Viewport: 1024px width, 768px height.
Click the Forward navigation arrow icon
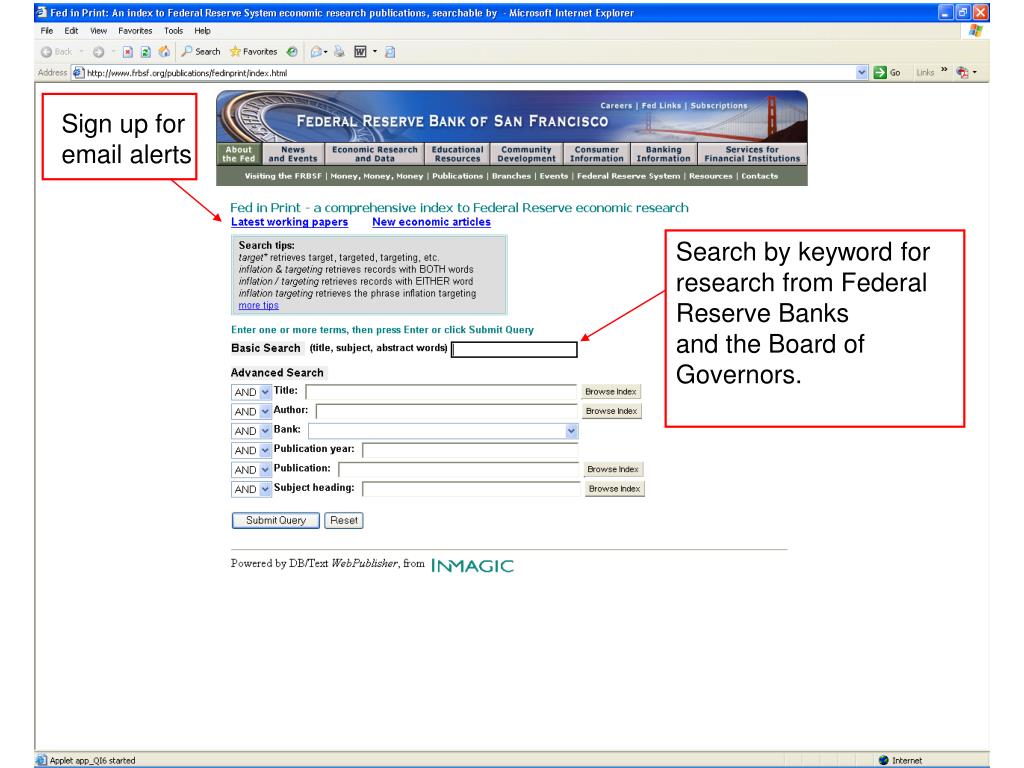point(98,52)
